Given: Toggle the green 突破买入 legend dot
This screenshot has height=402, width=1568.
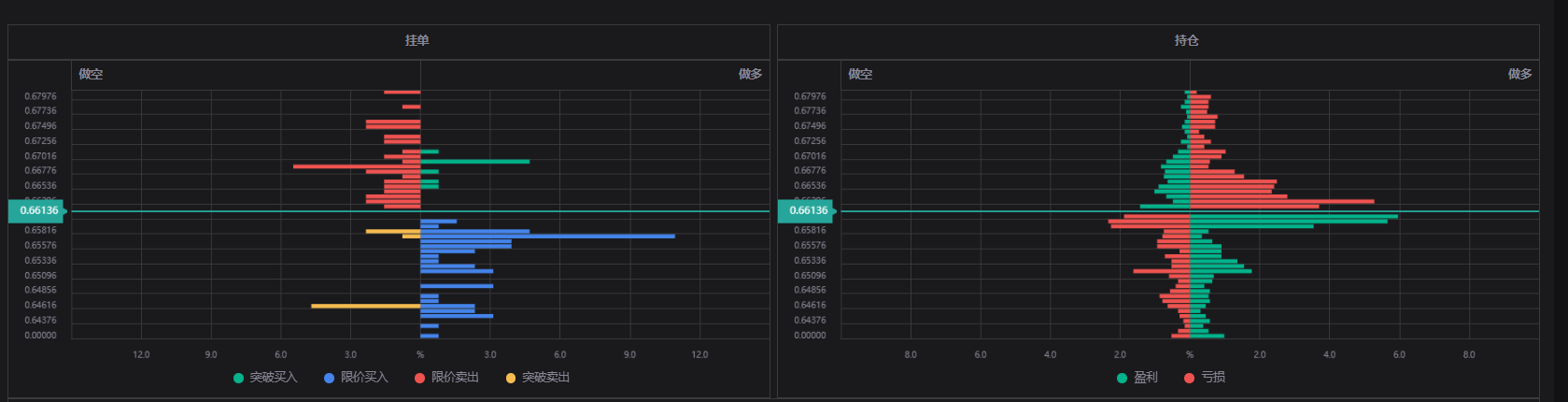Looking at the screenshot, I should [238, 378].
